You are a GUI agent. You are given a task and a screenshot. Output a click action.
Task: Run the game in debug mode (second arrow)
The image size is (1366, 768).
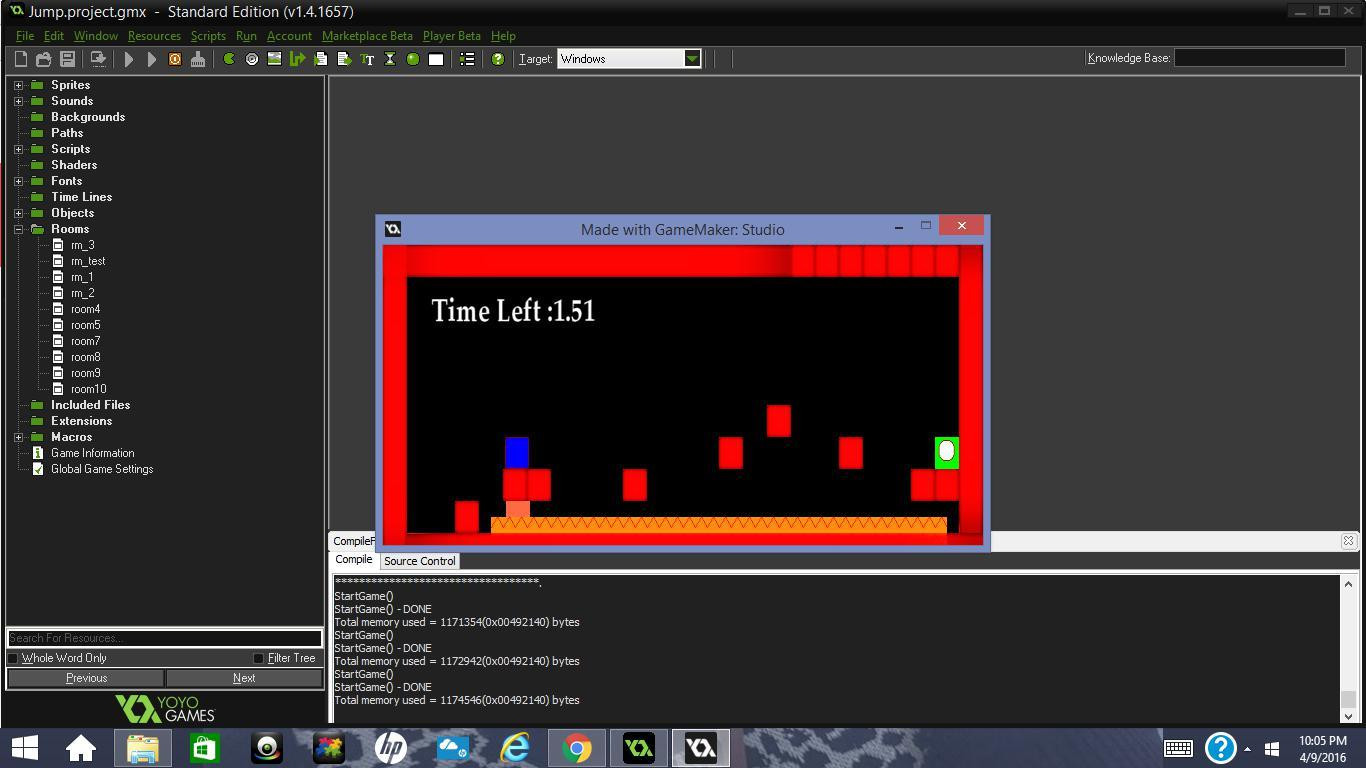coord(152,59)
